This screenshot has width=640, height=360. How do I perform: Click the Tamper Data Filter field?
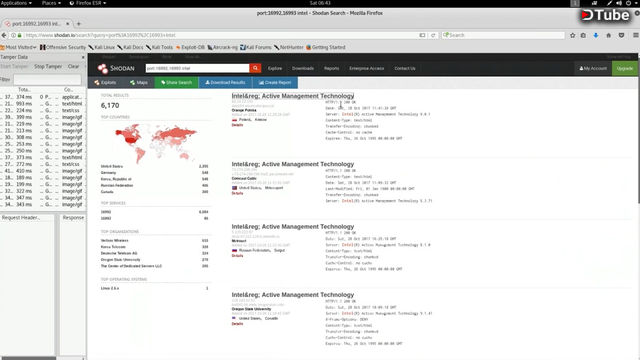47,80
